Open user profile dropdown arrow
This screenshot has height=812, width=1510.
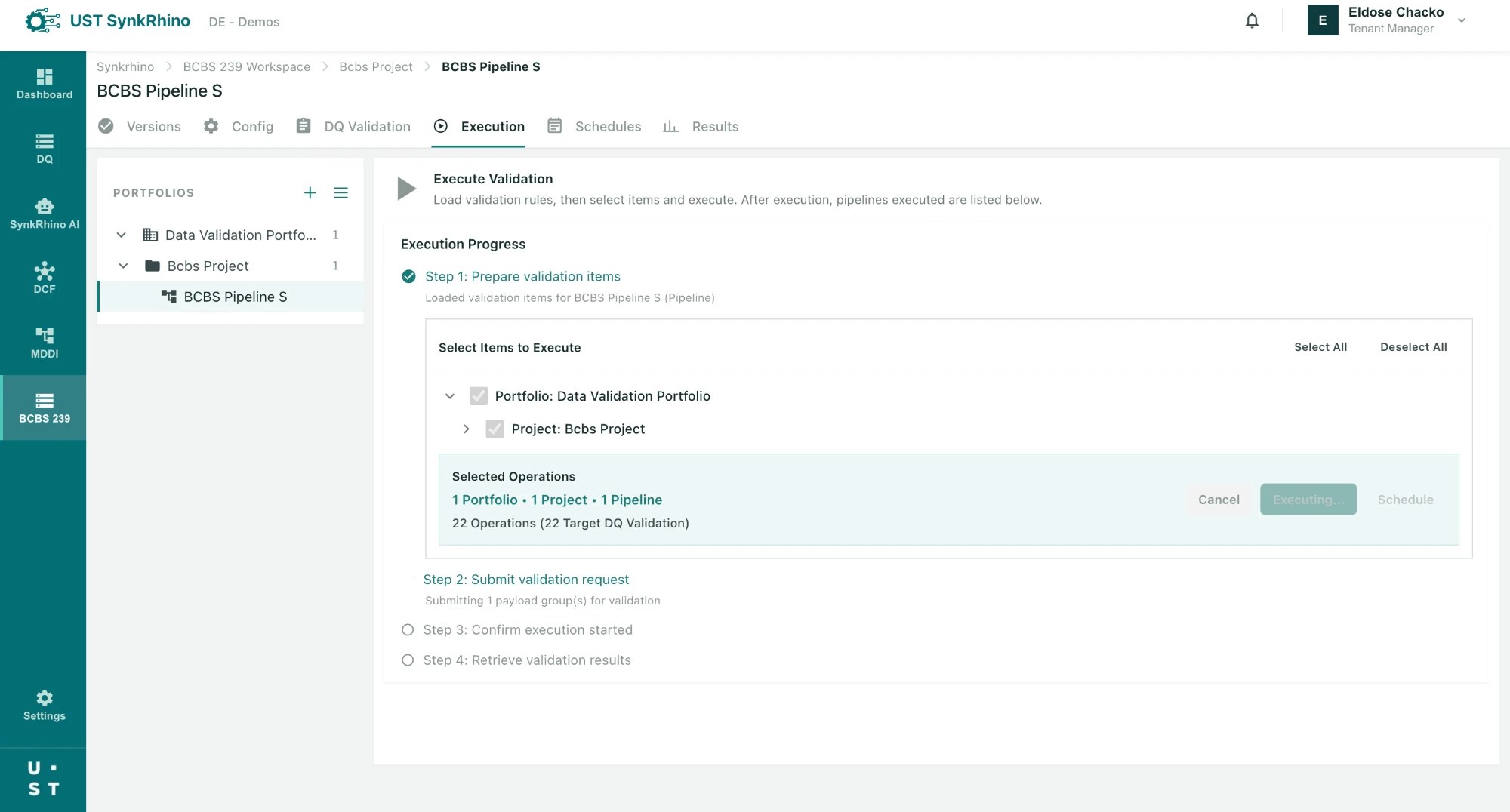point(1462,20)
